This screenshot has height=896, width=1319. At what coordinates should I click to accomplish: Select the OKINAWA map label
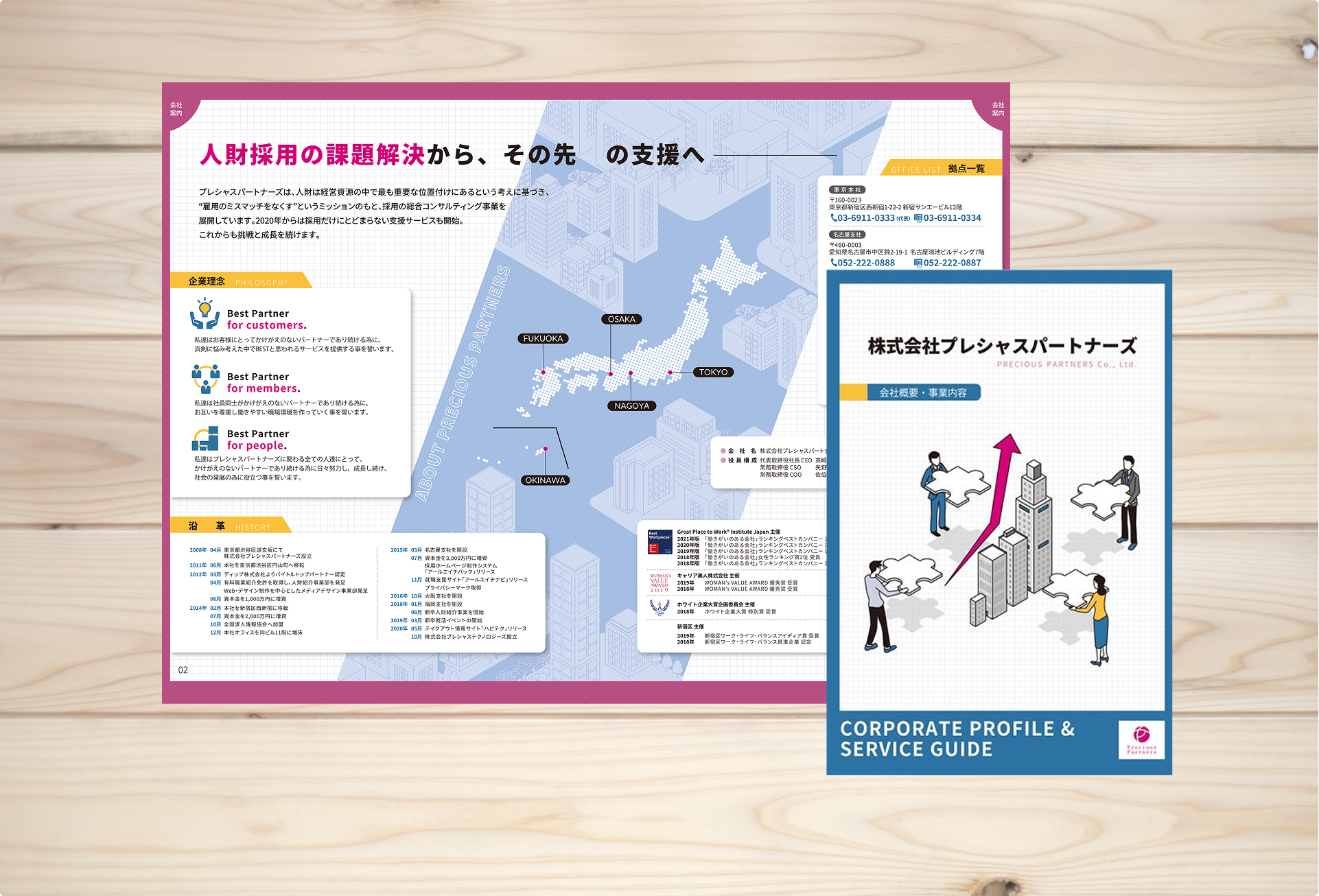pos(545,480)
